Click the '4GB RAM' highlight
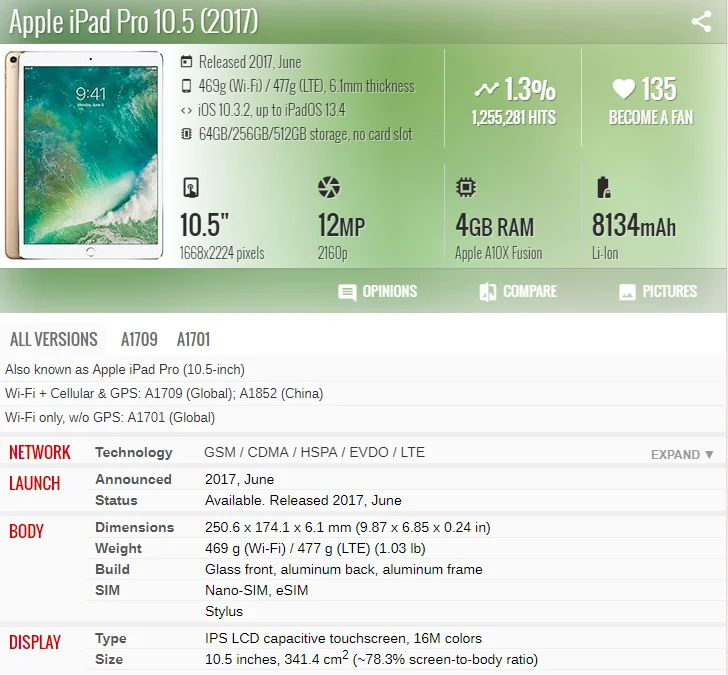 coord(494,226)
